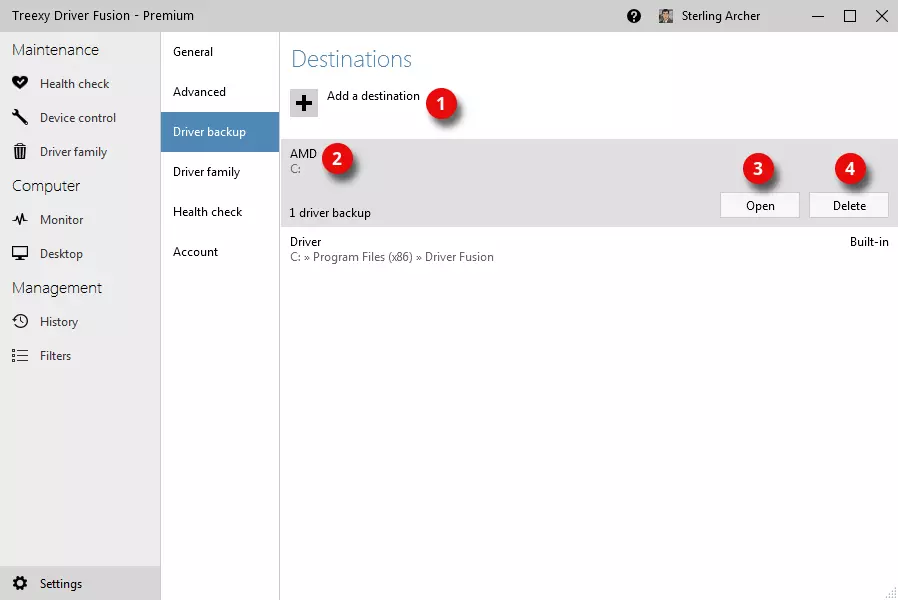Viewport: 898px width, 600px height.
Task: Delete the AMD backup destination
Action: pos(849,206)
